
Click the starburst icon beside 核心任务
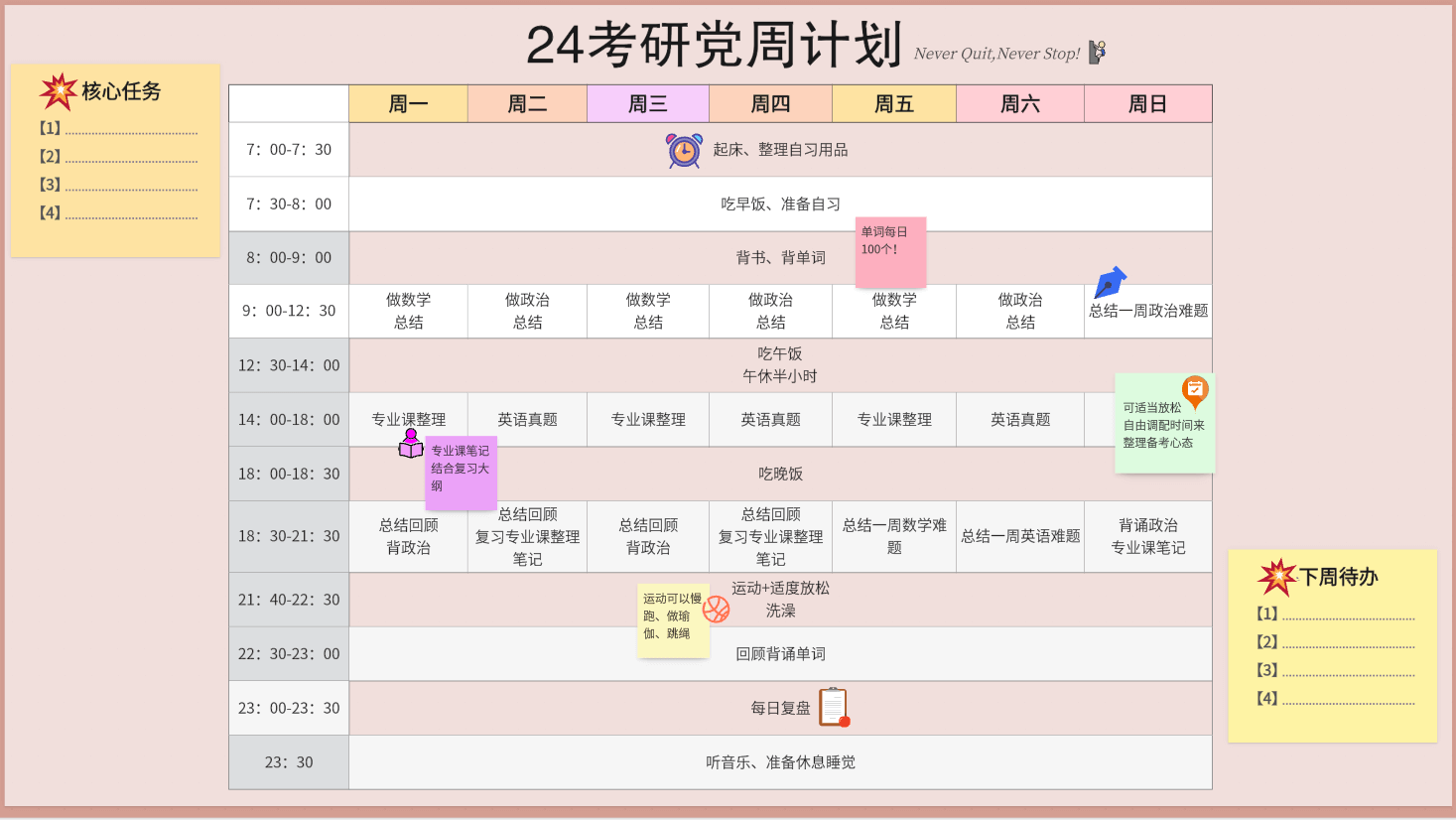point(58,91)
